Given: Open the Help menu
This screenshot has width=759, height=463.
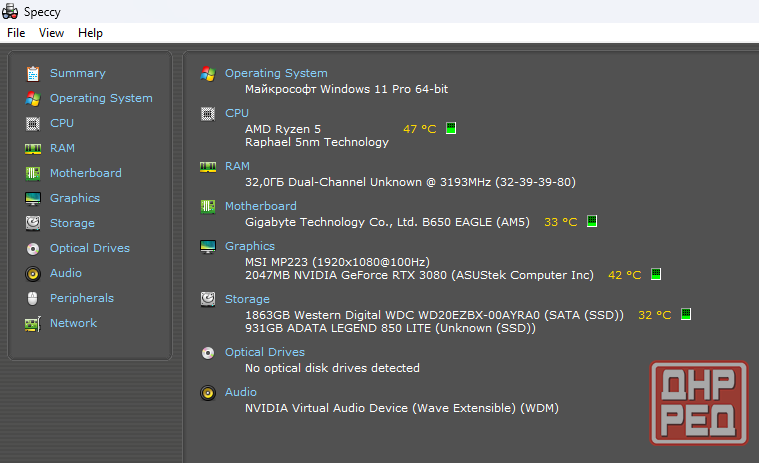Looking at the screenshot, I should 91,33.
